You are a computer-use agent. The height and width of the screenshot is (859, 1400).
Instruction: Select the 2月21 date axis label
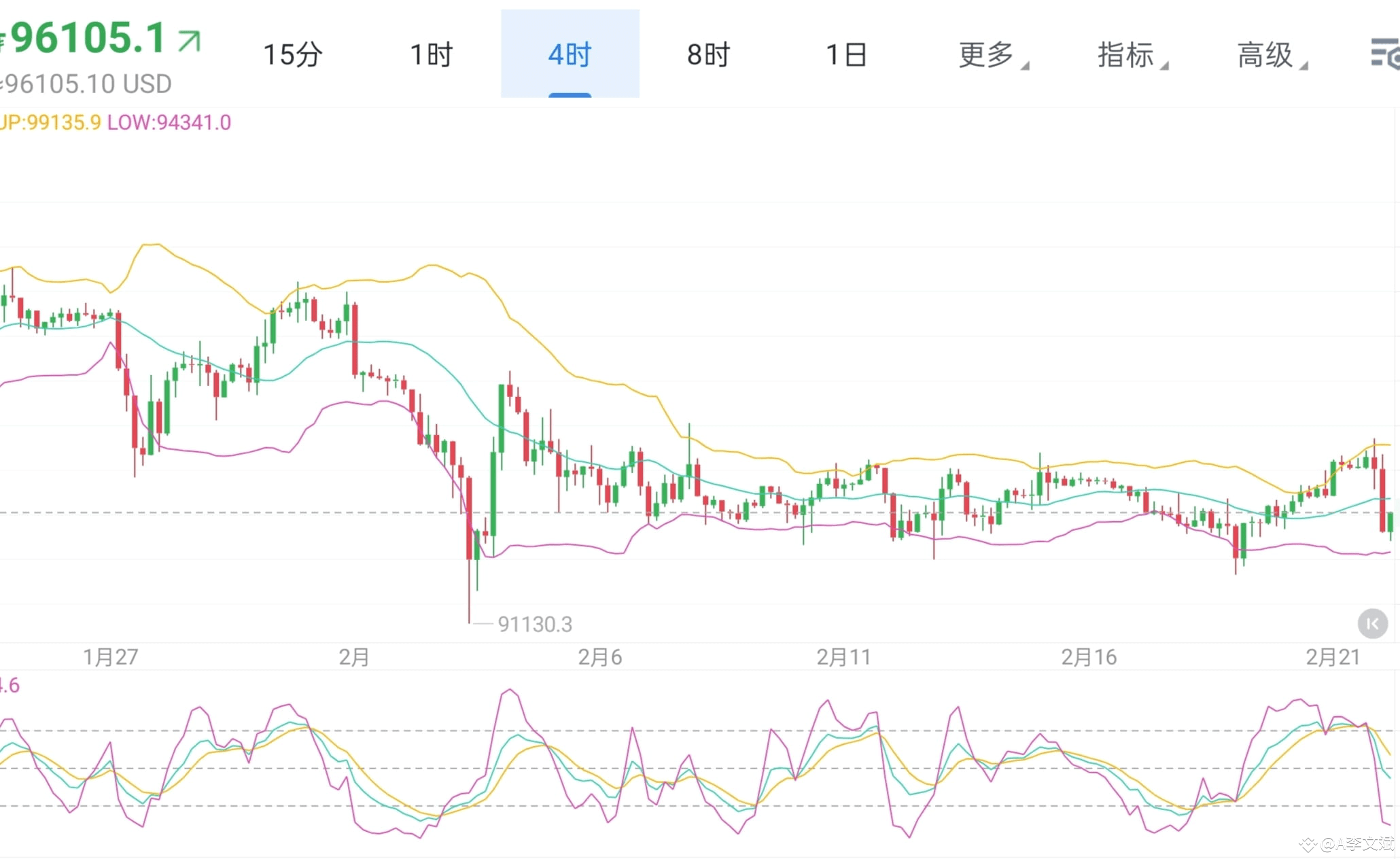1333,657
